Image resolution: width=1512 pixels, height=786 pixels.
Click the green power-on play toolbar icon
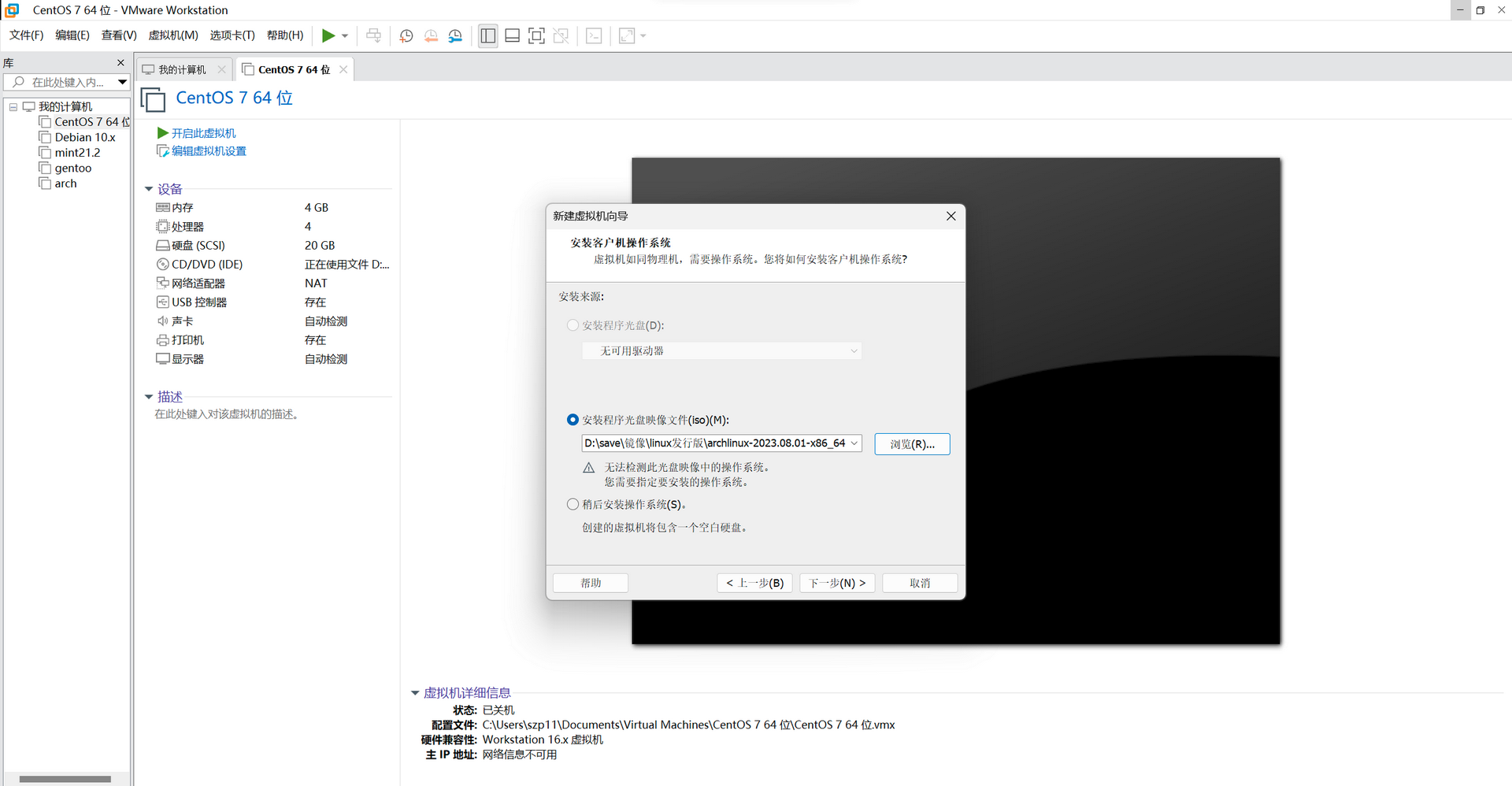pos(328,35)
